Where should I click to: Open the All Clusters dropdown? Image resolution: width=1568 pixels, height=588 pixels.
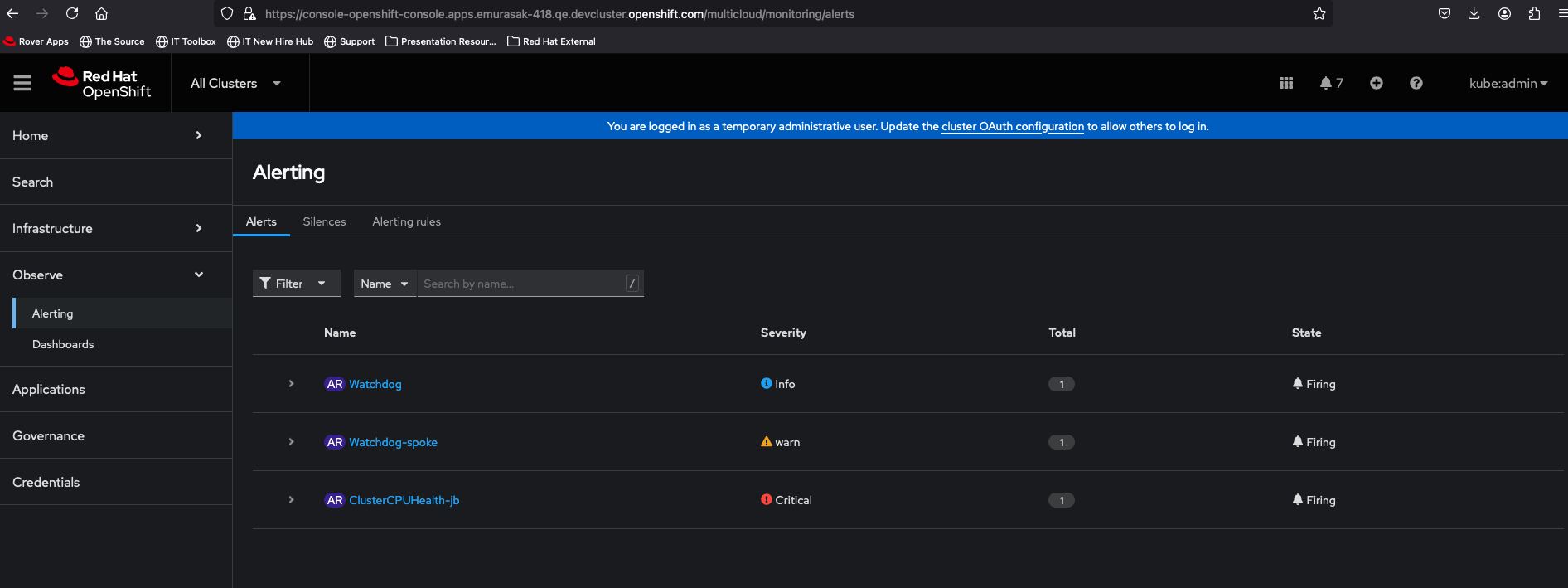(x=236, y=83)
